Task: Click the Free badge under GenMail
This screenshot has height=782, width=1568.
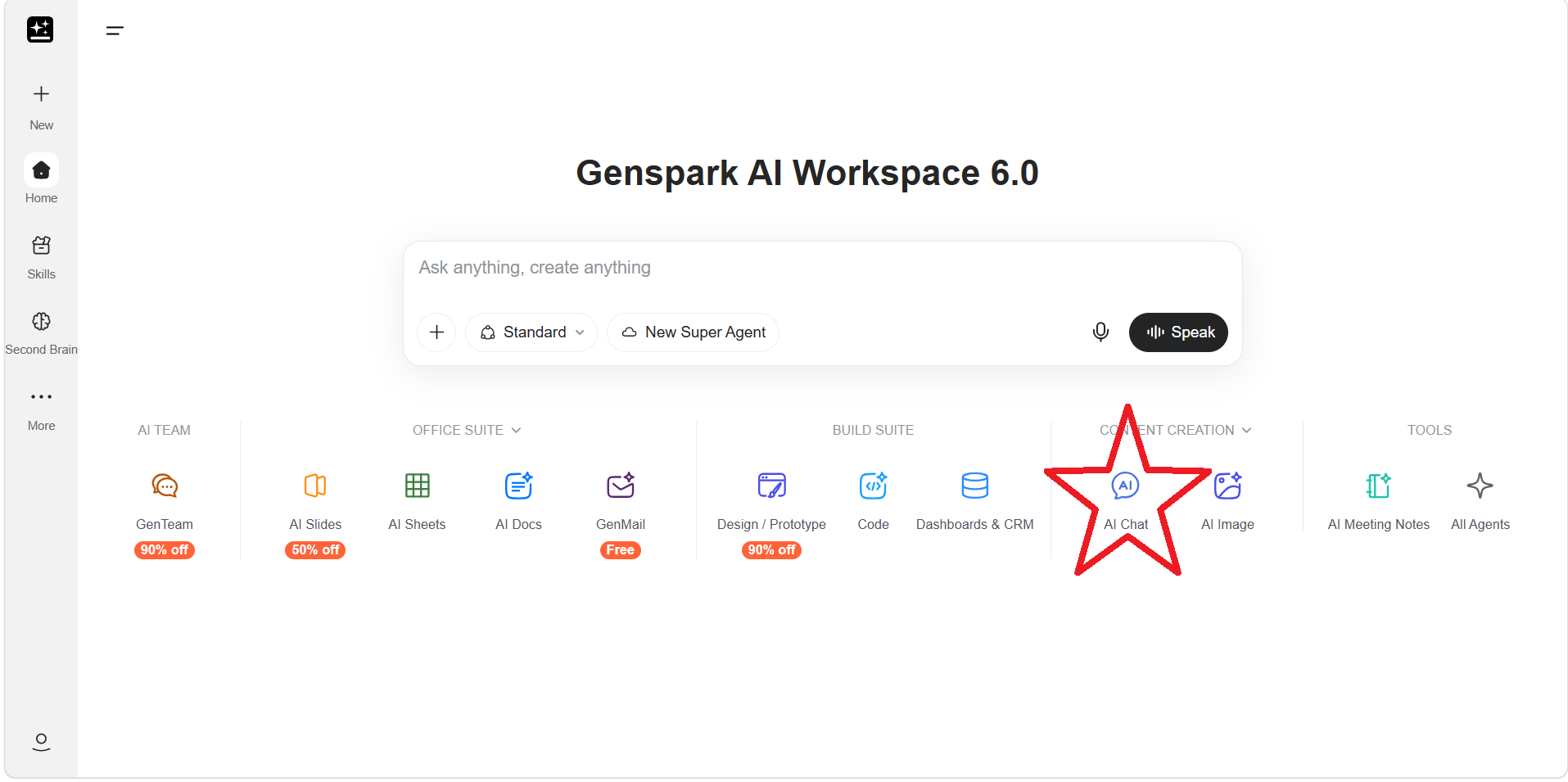Action: (621, 550)
